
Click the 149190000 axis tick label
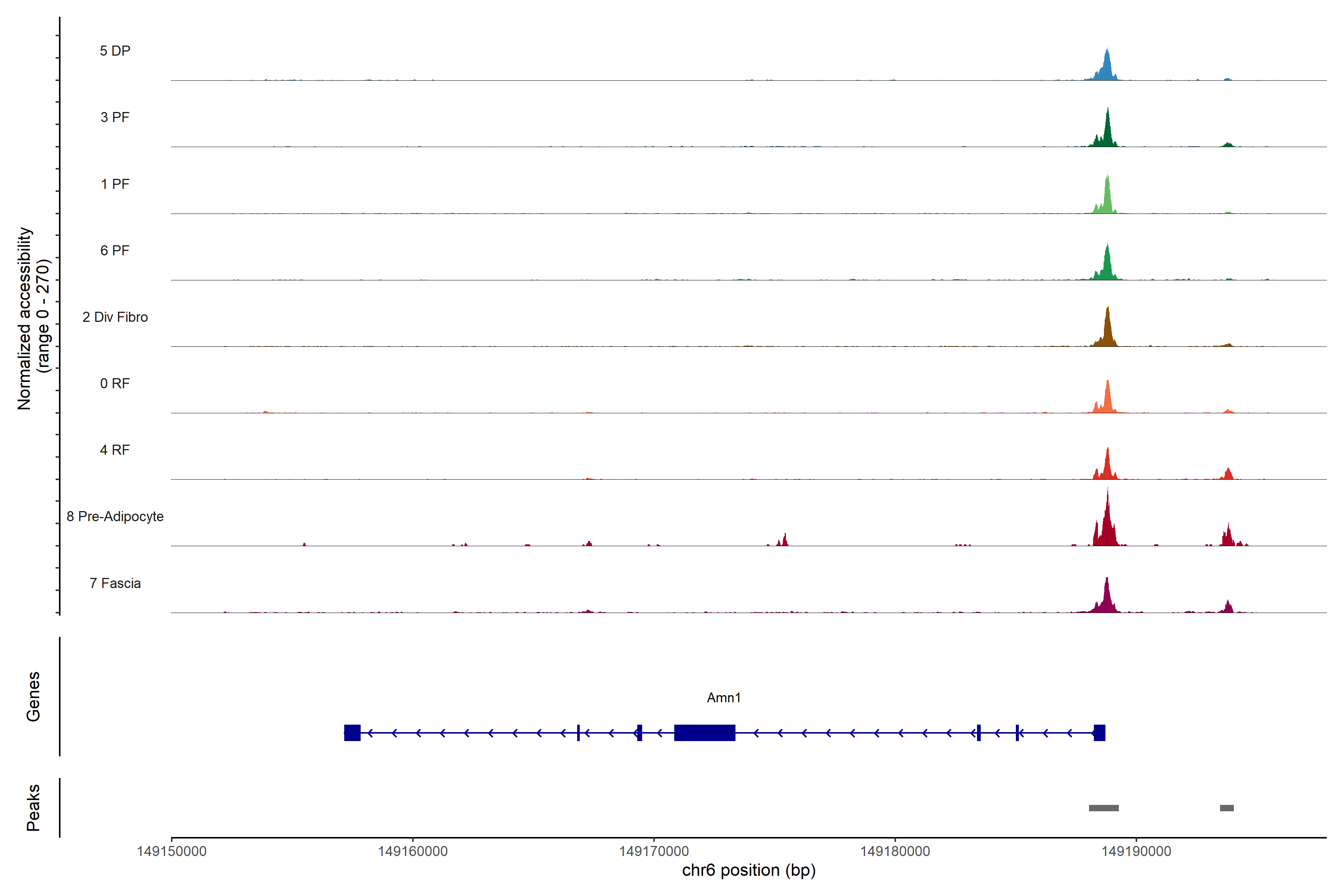point(1136,852)
